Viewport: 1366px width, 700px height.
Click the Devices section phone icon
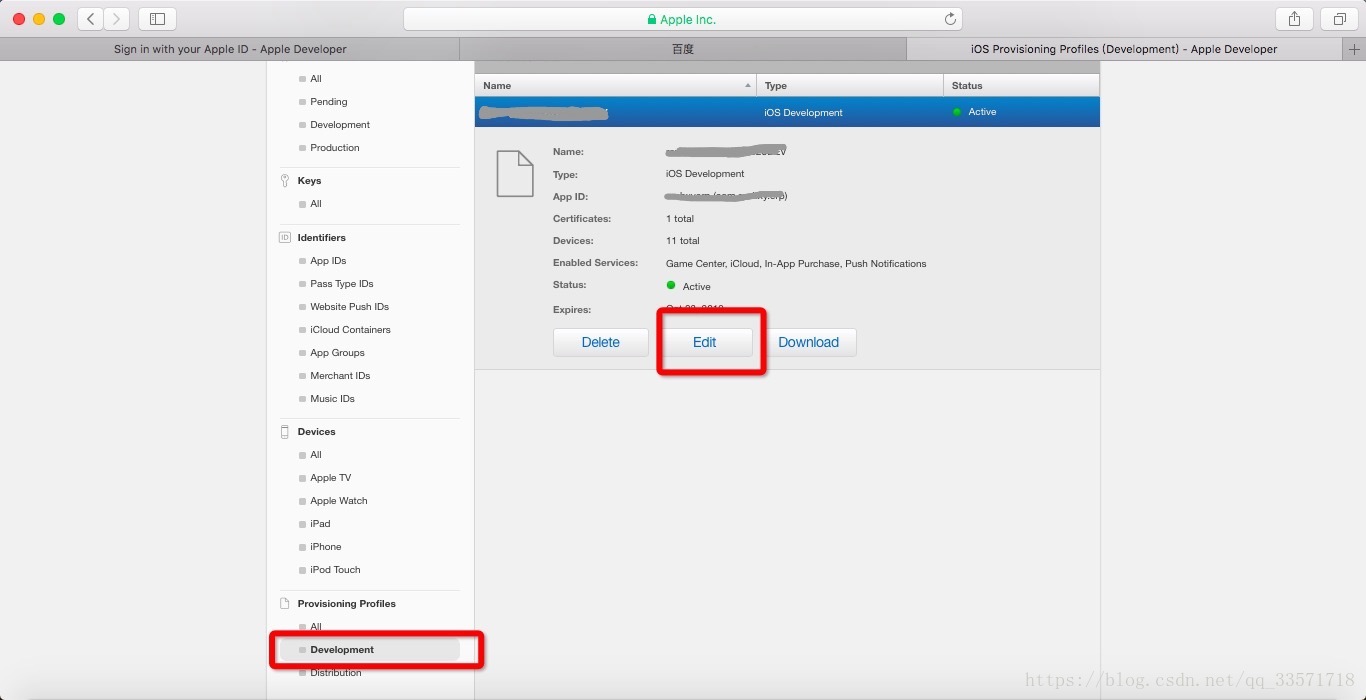285,432
